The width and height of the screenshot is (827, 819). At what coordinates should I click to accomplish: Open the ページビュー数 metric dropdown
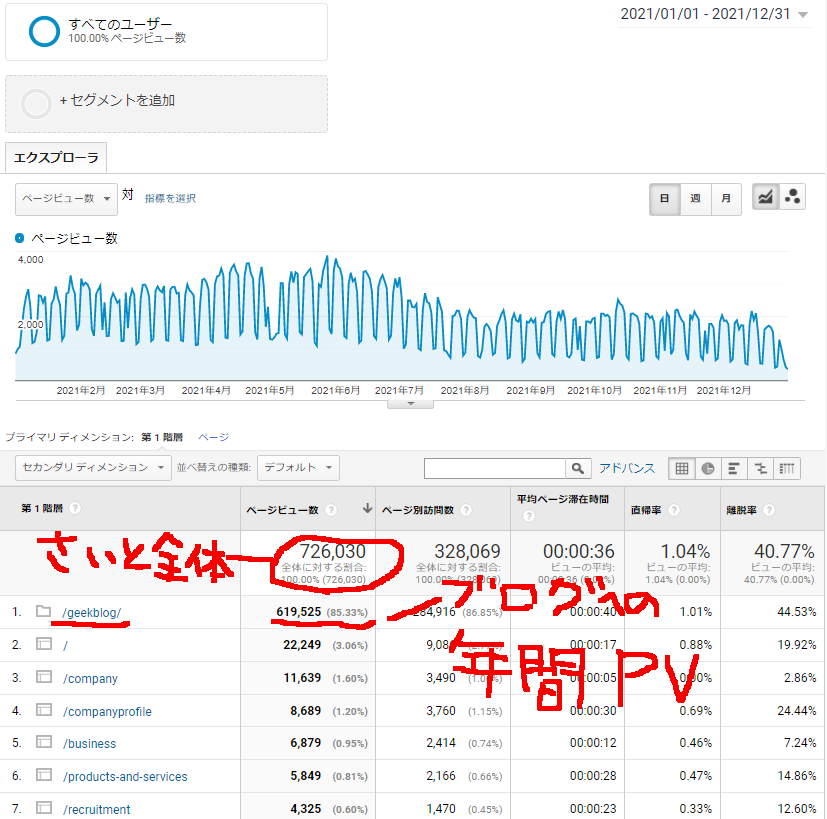66,198
